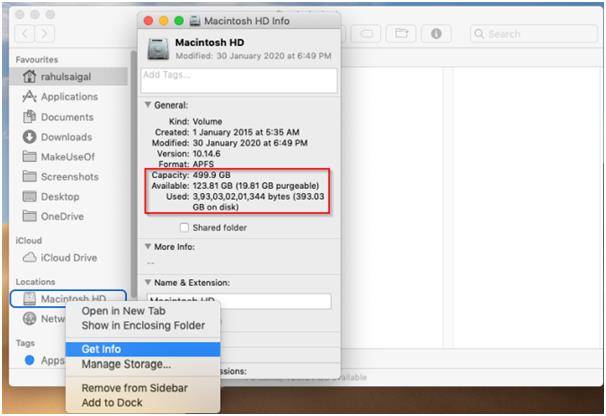606x416 pixels.
Task: Collapse the General section
Action: (148, 105)
